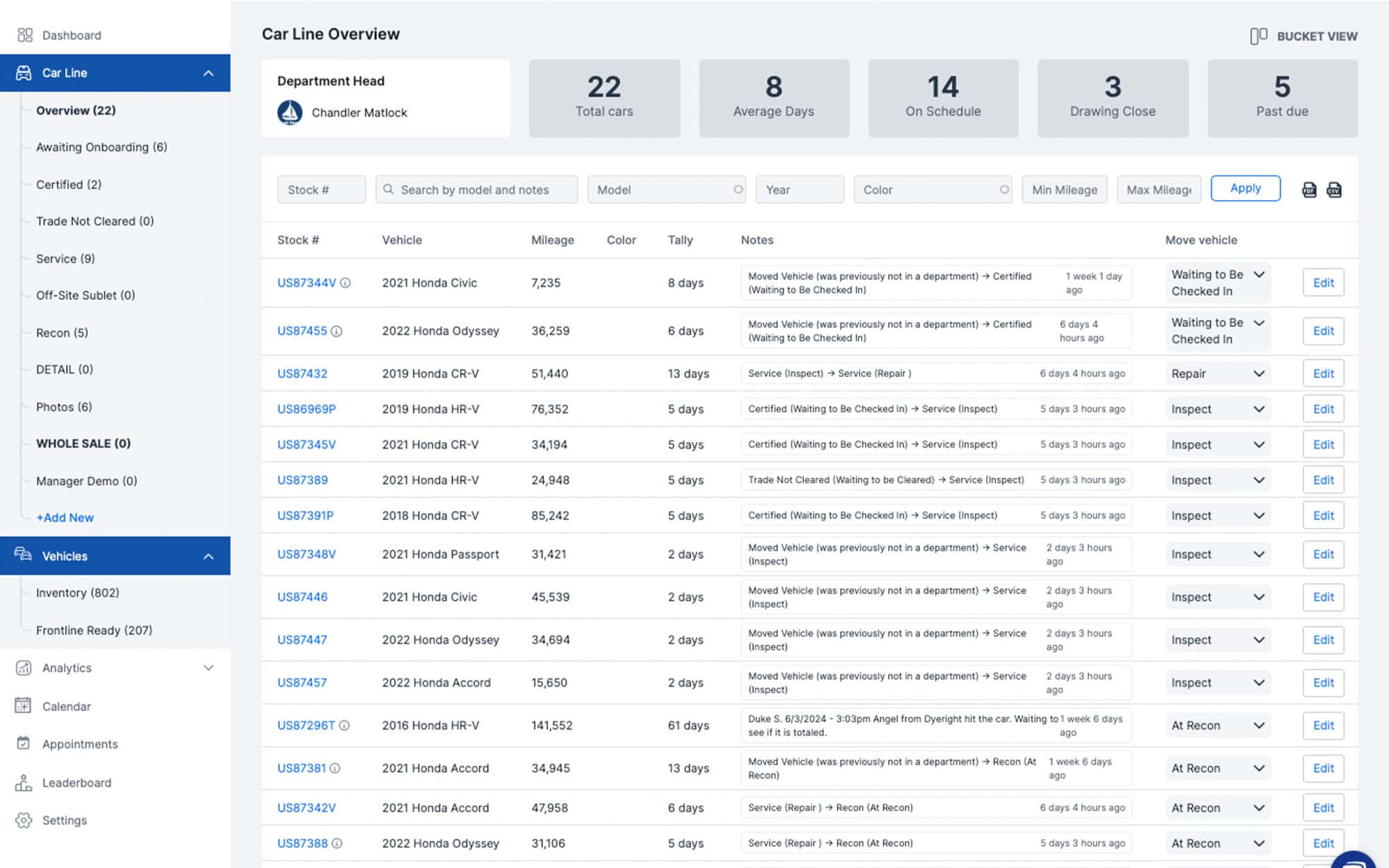Open the Color filter dropdown
Viewport: 1389px width, 868px height.
pos(933,190)
